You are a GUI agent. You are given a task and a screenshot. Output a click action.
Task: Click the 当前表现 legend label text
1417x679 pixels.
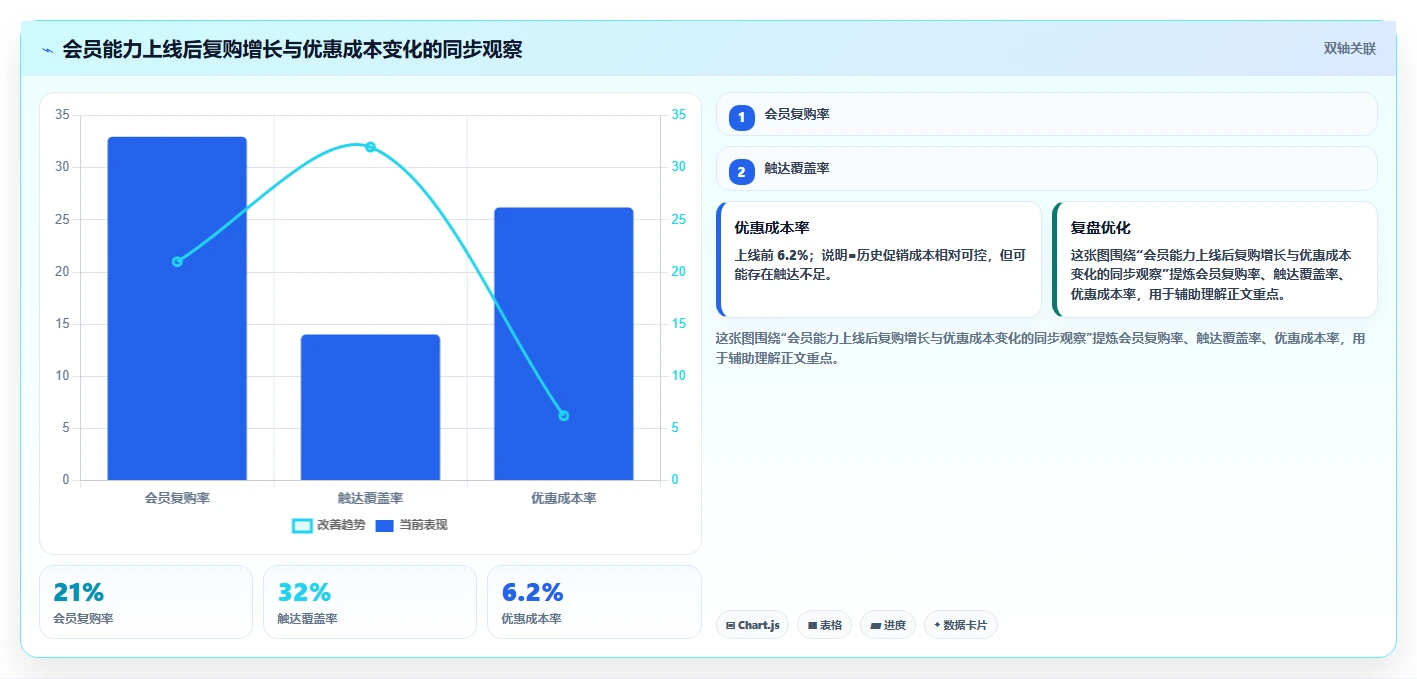click(x=423, y=525)
